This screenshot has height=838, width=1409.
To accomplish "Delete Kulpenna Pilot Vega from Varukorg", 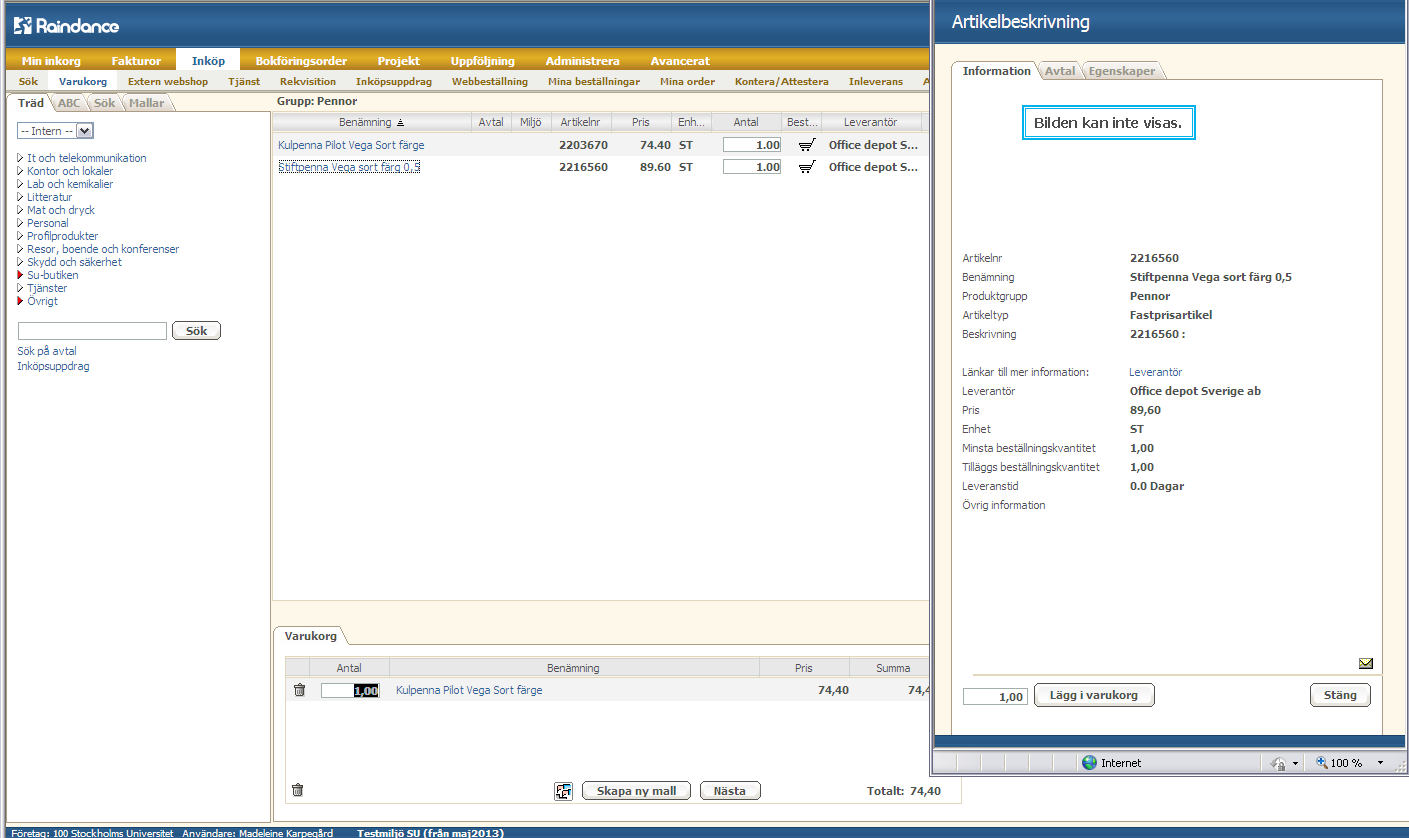I will (299, 690).
